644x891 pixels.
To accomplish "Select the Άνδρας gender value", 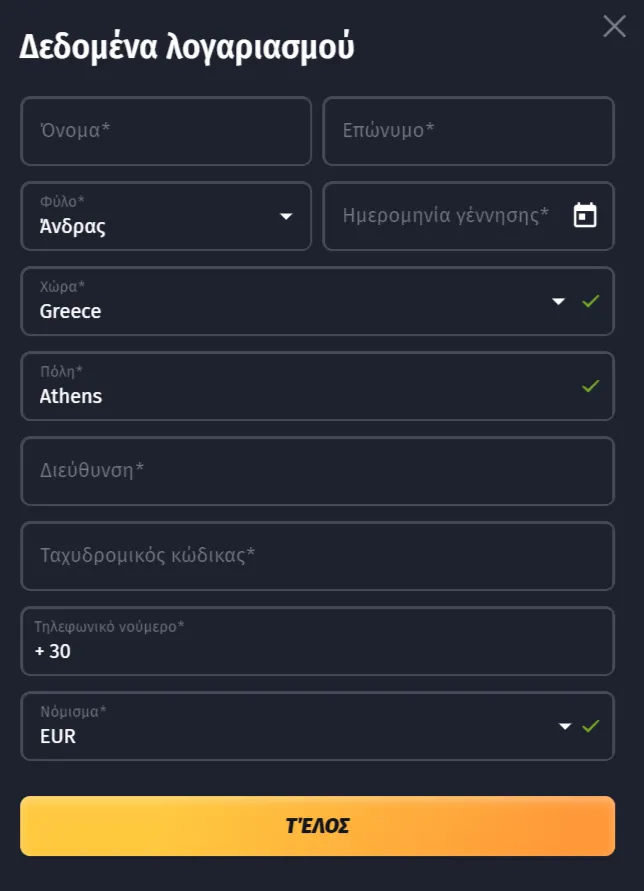I will pos(73,226).
